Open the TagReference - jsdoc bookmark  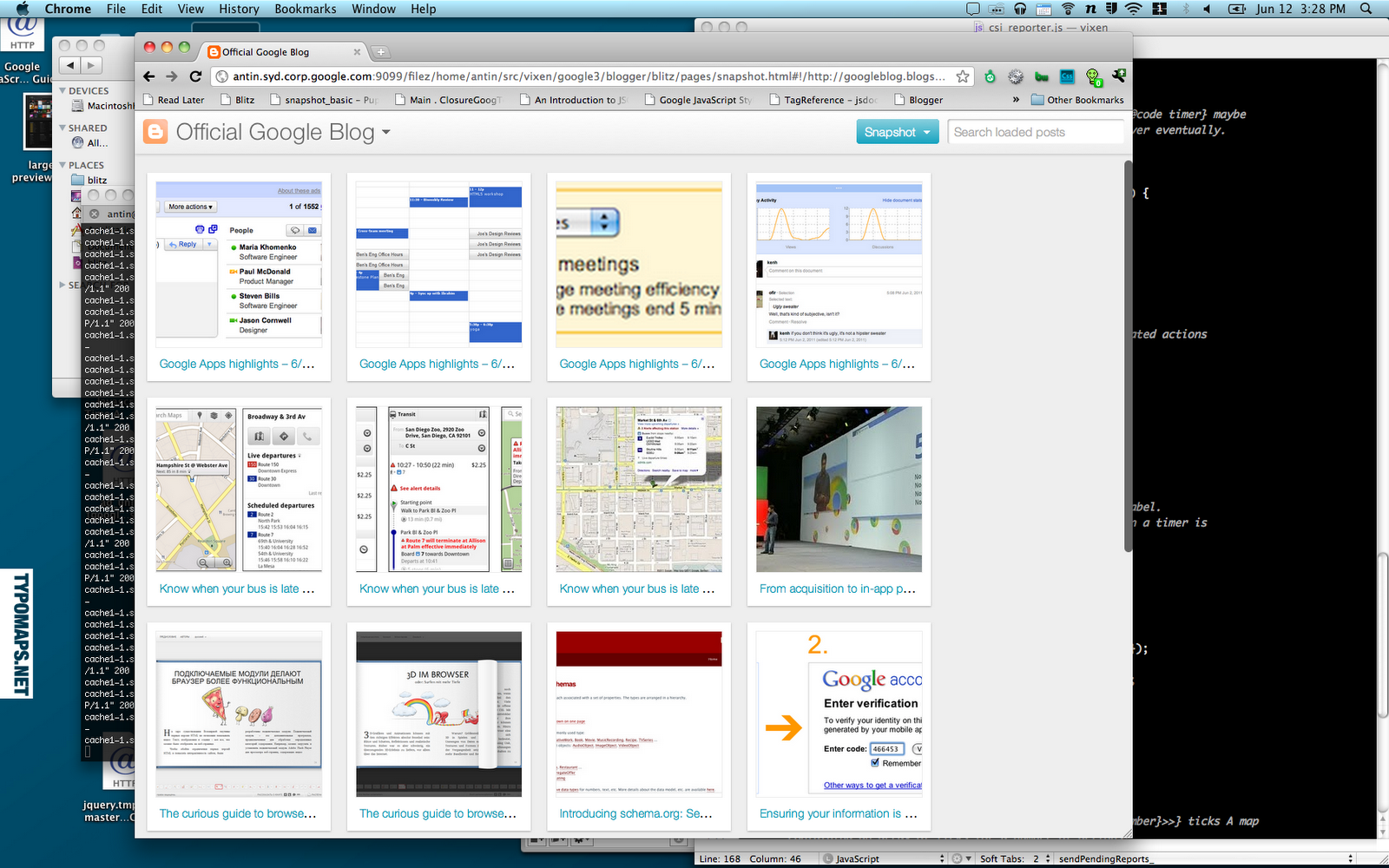tap(823, 100)
